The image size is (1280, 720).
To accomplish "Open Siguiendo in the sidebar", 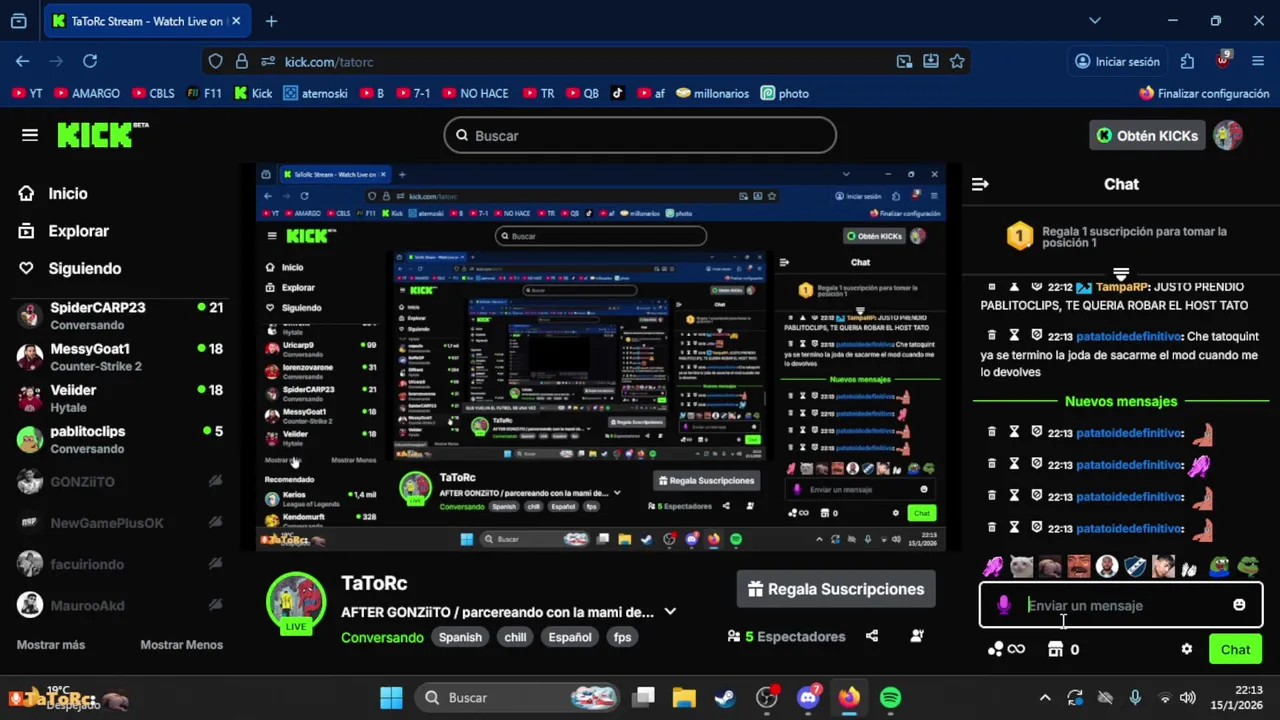I will point(70,268).
